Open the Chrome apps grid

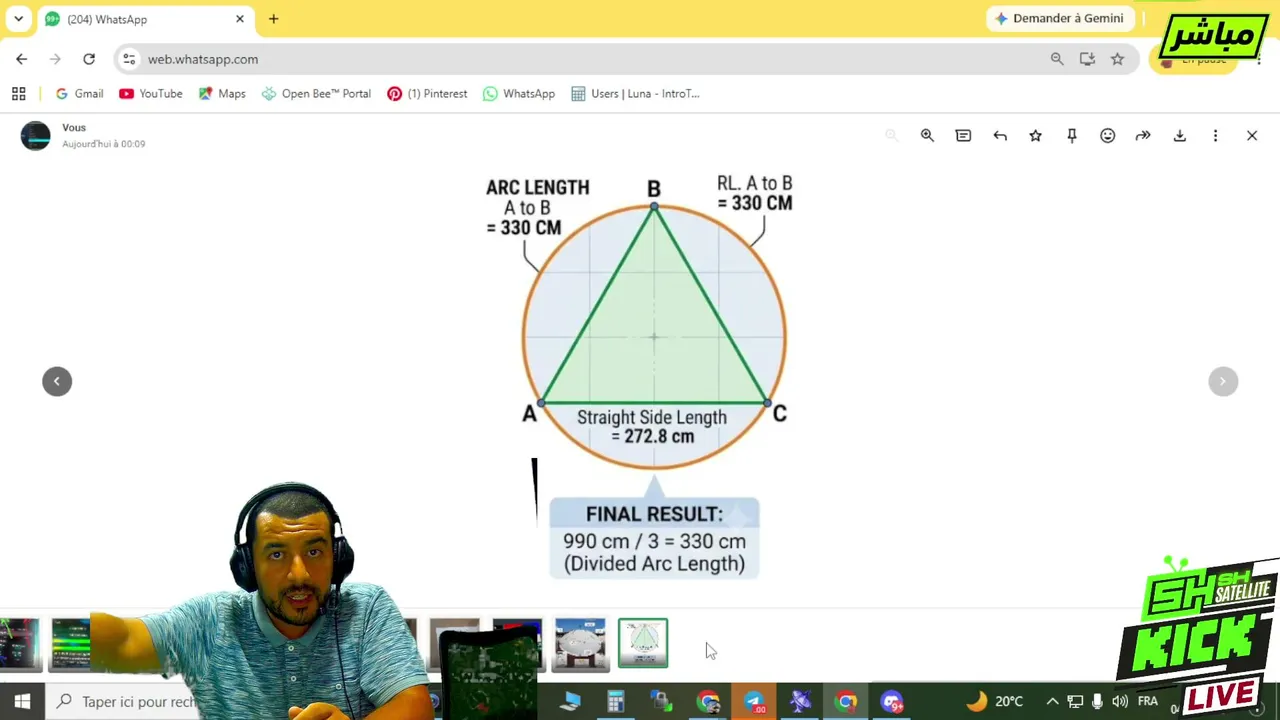coord(18,94)
